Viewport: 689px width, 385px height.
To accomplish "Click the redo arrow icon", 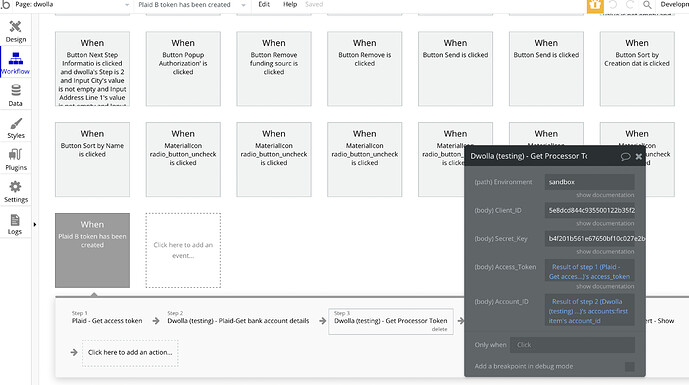I will [x=630, y=5].
